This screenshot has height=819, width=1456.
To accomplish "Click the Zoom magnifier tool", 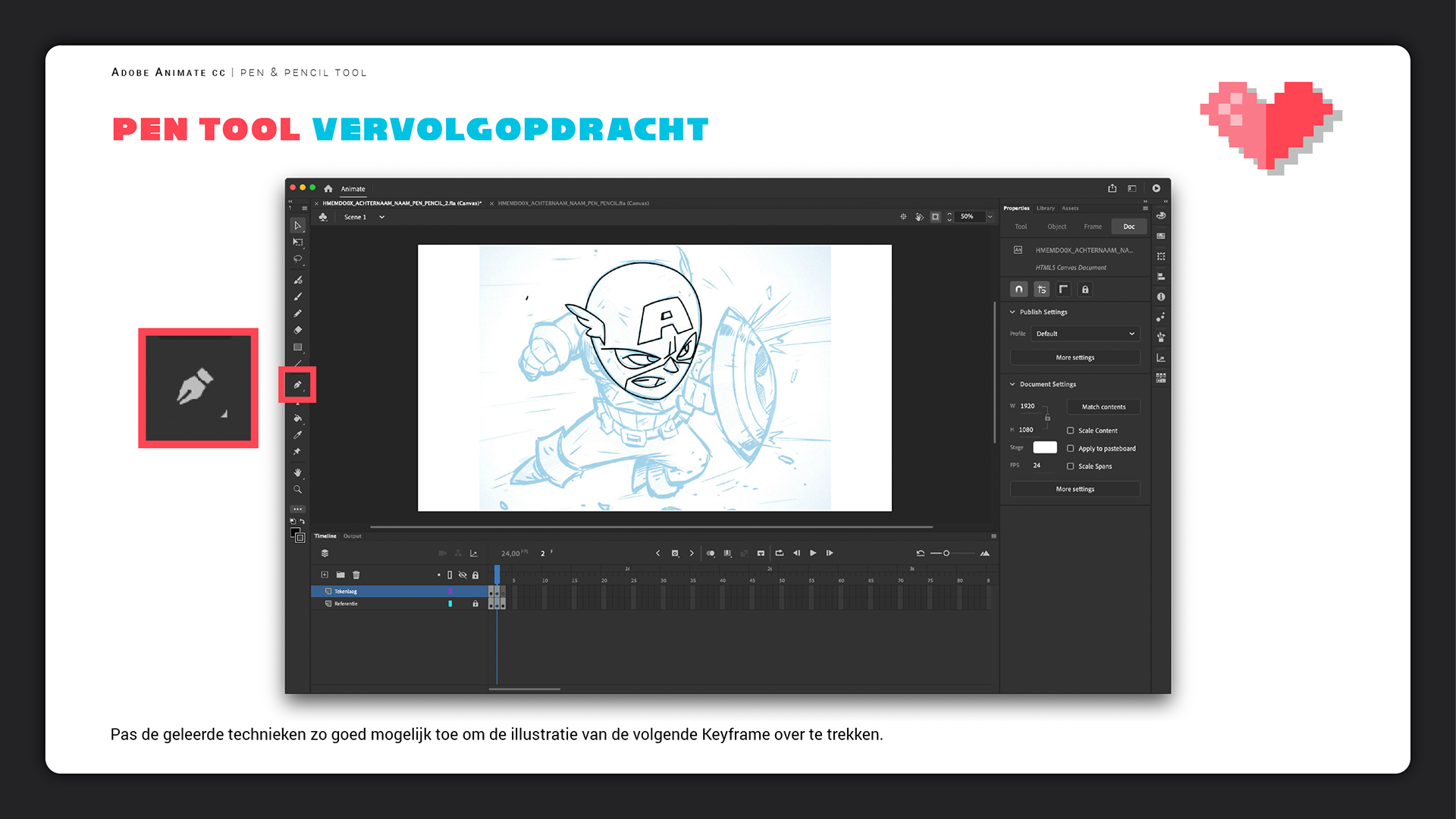I will tap(297, 490).
